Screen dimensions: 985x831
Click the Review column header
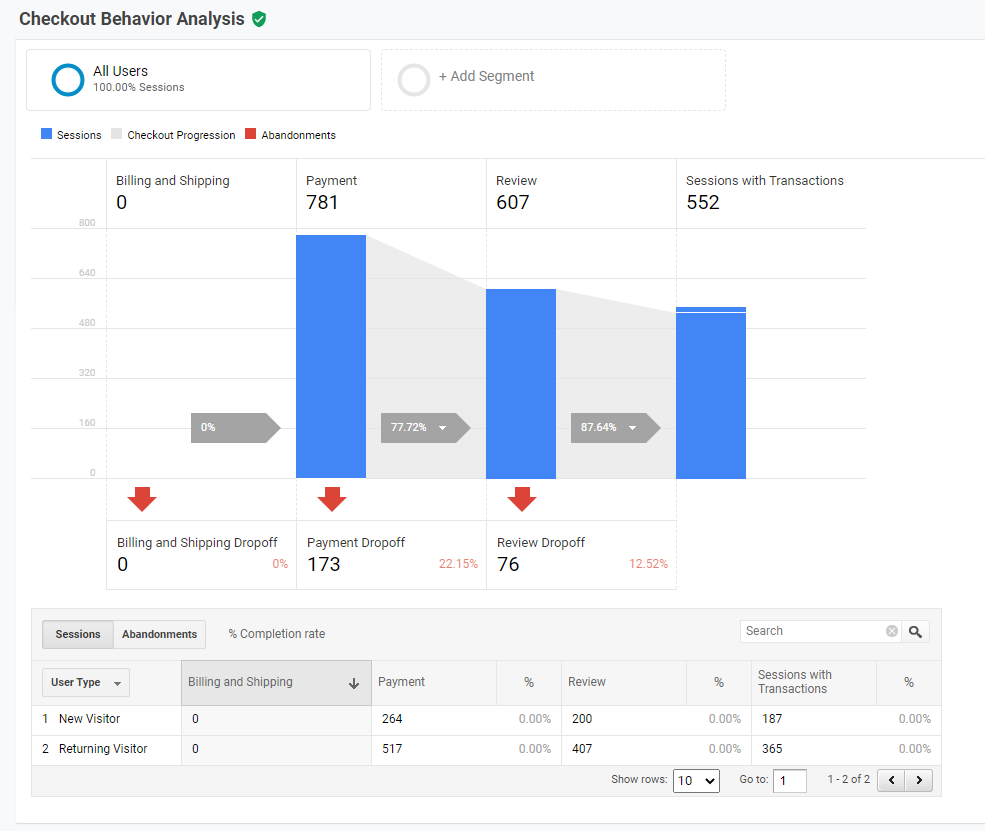click(x=624, y=682)
